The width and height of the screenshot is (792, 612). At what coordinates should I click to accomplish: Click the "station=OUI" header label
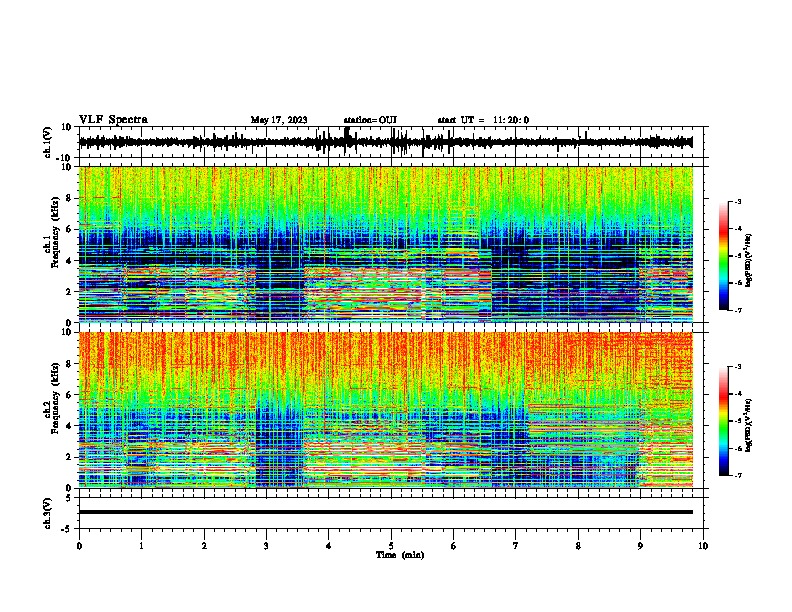370,120
